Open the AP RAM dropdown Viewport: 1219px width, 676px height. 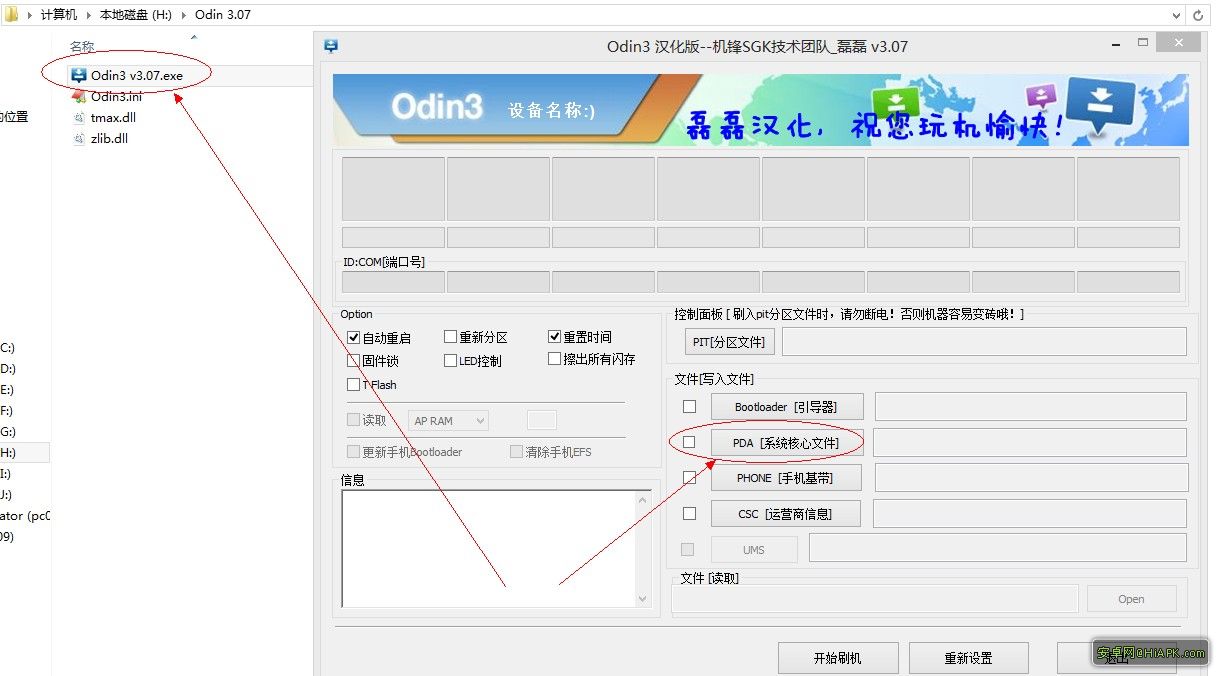[x=448, y=421]
